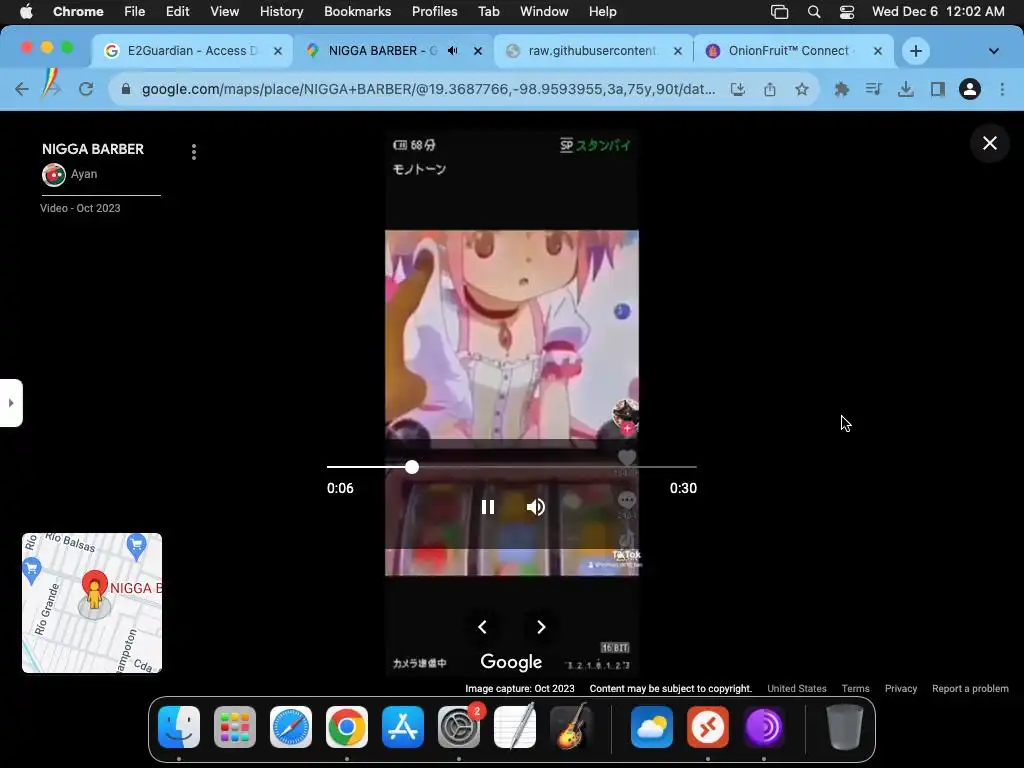Click Ayan's profile avatar
This screenshot has height=768, width=1024.
click(x=54, y=174)
